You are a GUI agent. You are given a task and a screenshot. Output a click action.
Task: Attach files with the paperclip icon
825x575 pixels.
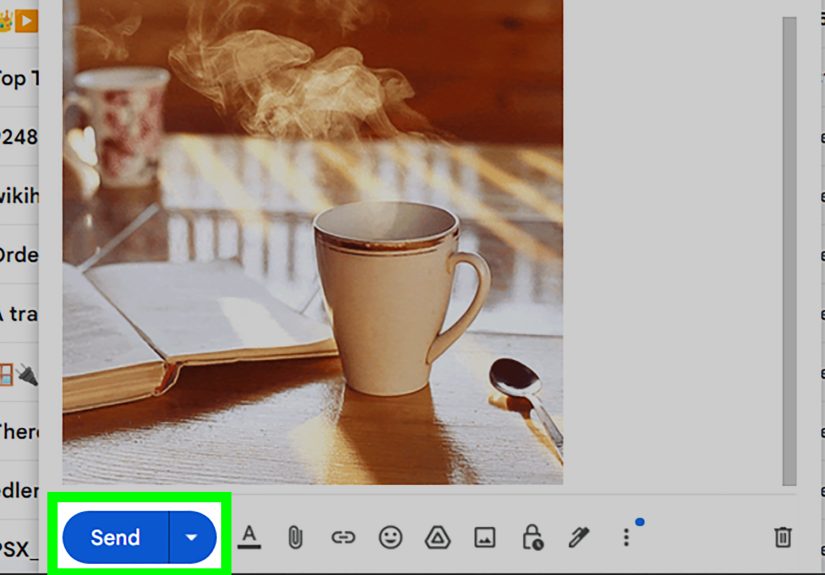tap(296, 538)
